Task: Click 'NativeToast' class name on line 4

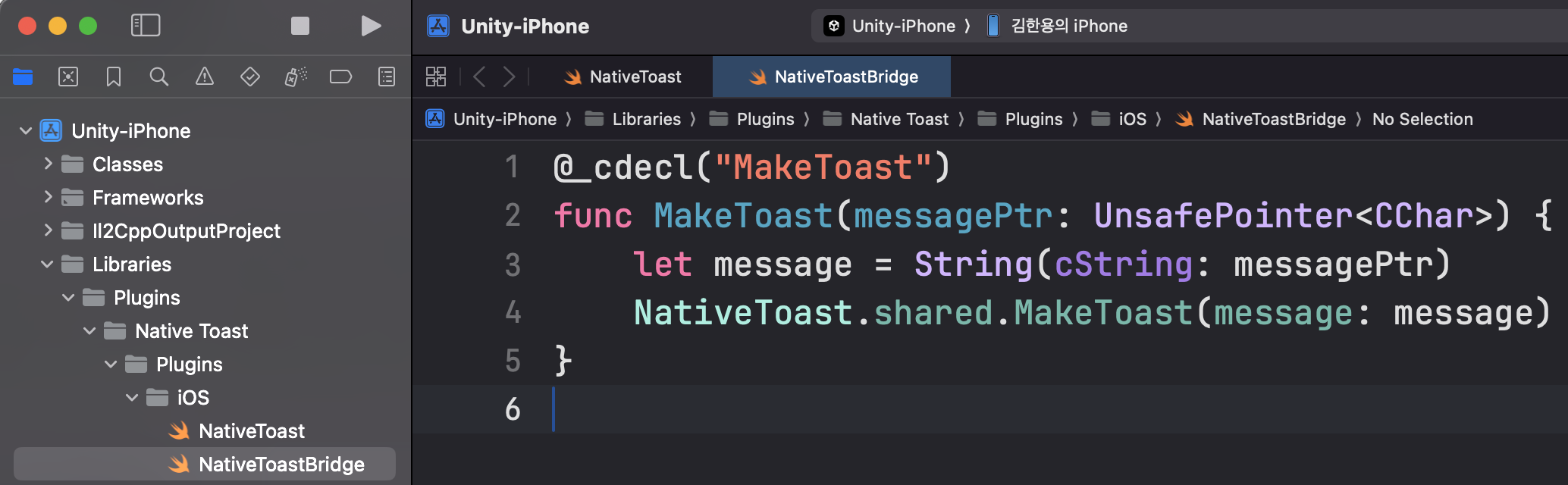Action: pos(743,313)
